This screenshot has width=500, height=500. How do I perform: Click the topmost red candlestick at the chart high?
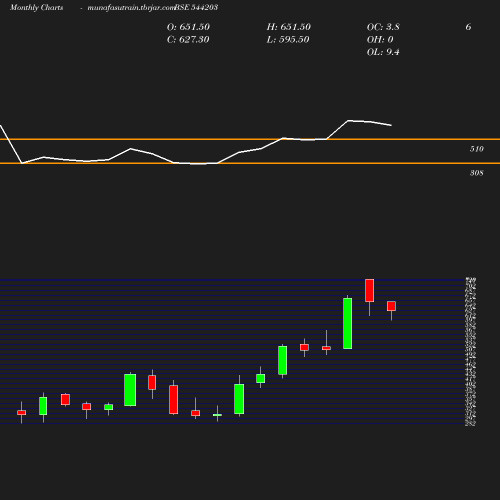(369, 291)
